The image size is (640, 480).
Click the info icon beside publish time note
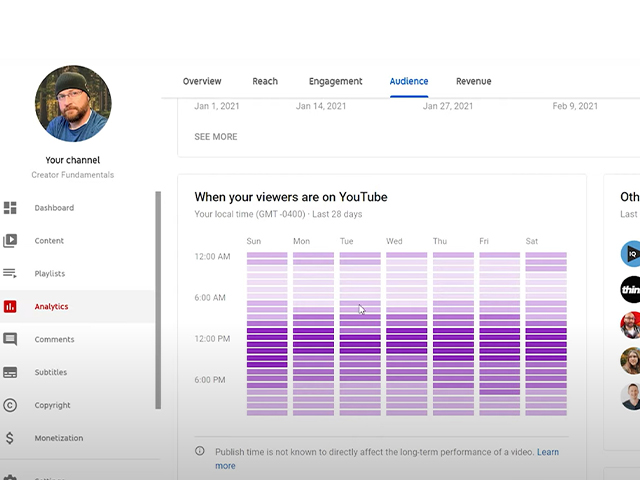pyautogui.click(x=200, y=451)
